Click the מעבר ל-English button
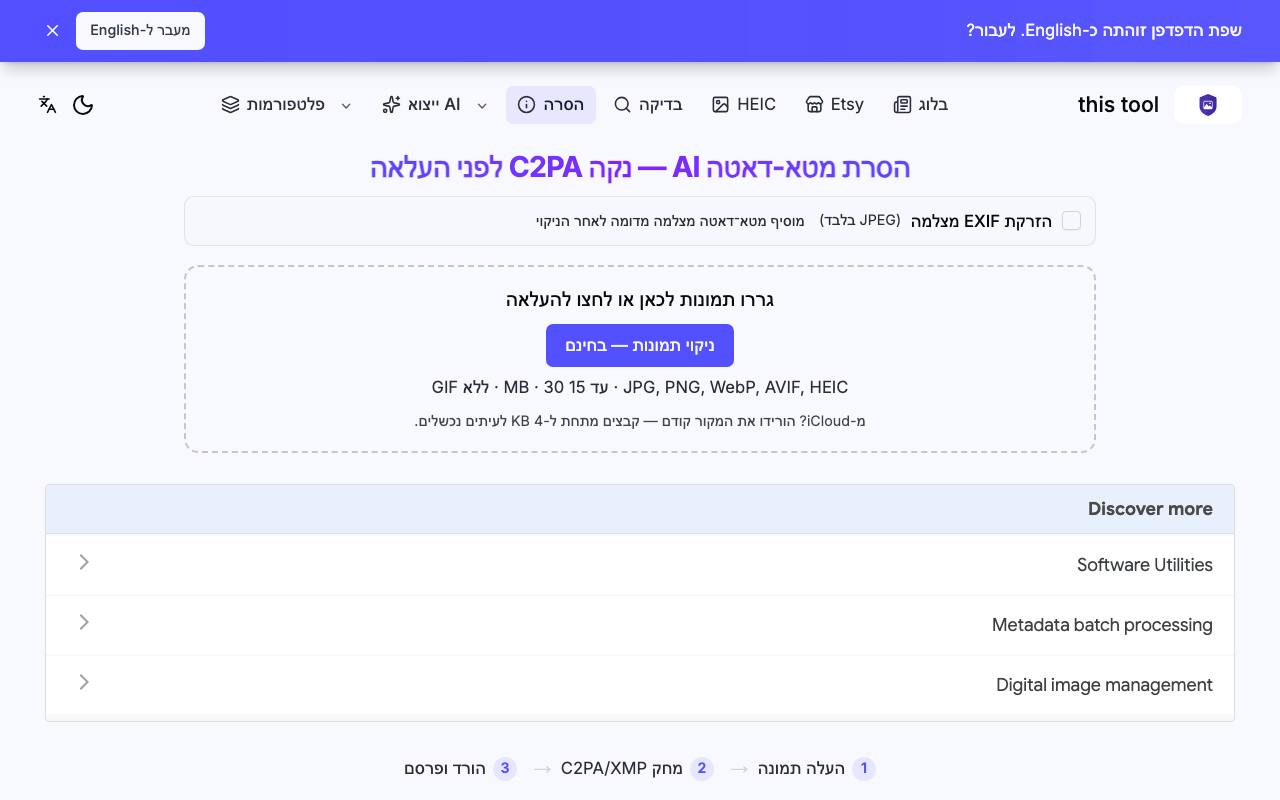Screen dimensions: 1280x800 [x=140, y=31]
